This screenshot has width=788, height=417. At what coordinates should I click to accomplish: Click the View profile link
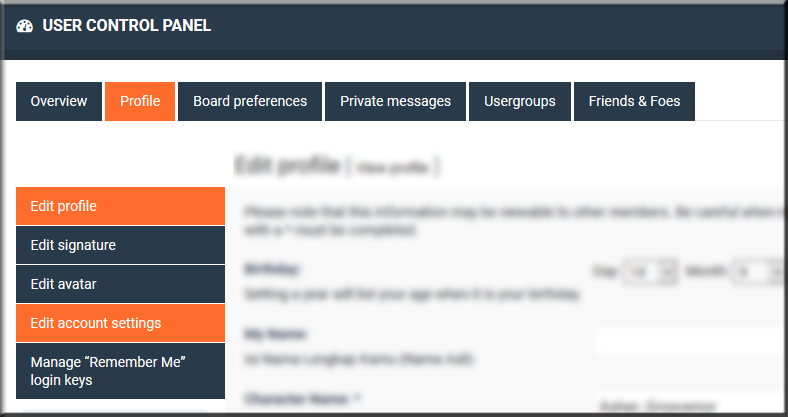[x=392, y=167]
